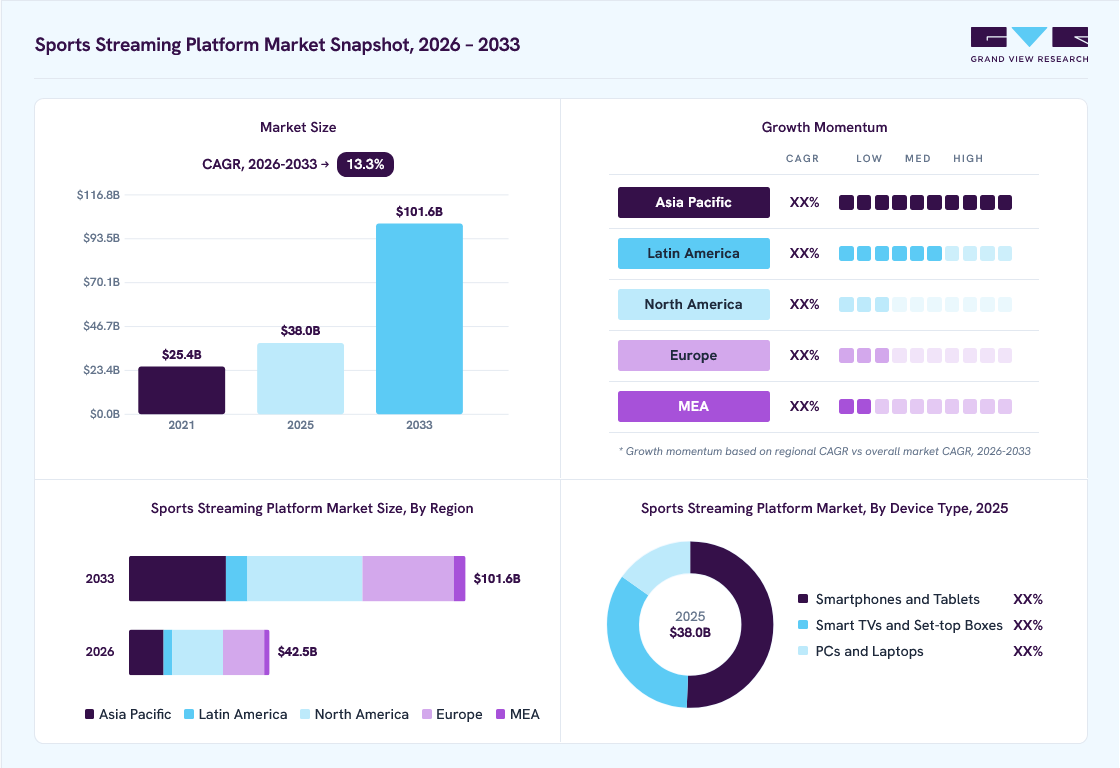
Task: Click the LOW column header
Action: click(869, 159)
